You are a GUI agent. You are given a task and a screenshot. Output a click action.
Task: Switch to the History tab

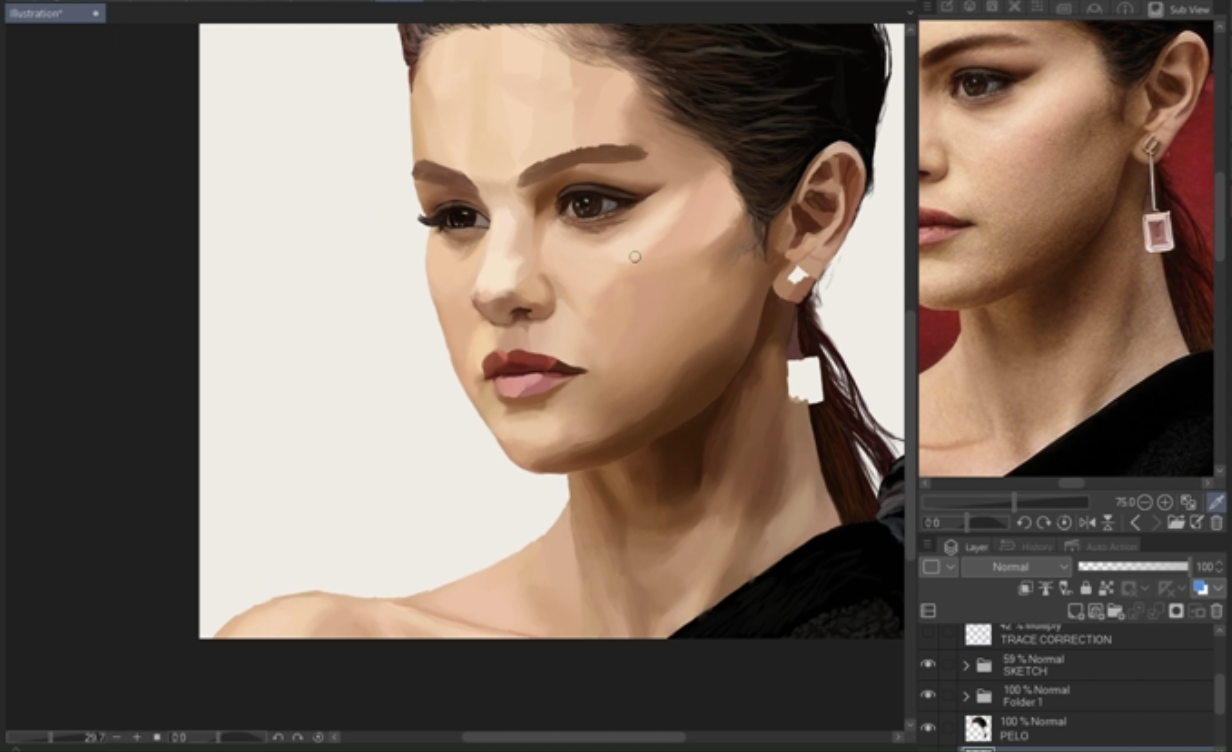click(x=1025, y=547)
